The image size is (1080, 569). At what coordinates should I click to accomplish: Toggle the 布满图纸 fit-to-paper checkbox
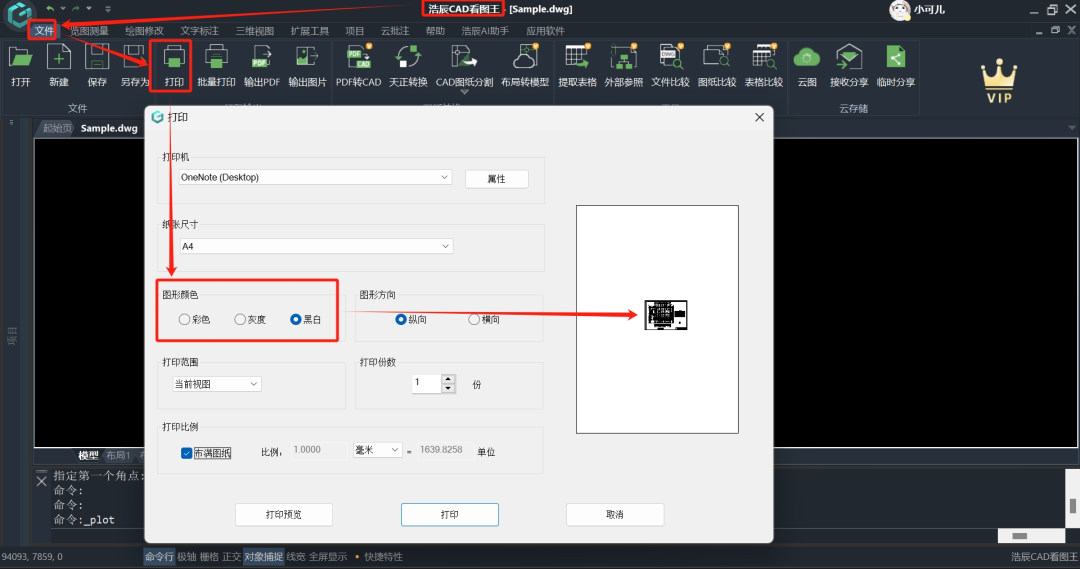(186, 453)
